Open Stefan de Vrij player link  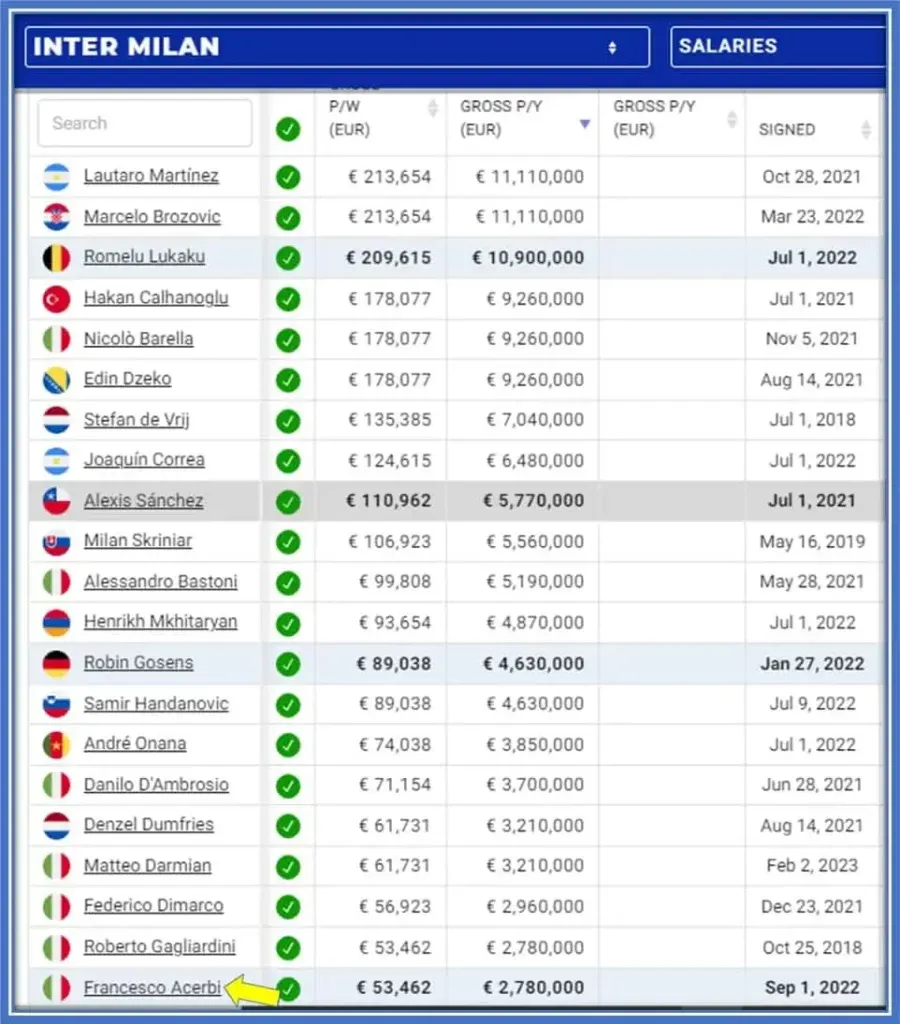point(137,419)
